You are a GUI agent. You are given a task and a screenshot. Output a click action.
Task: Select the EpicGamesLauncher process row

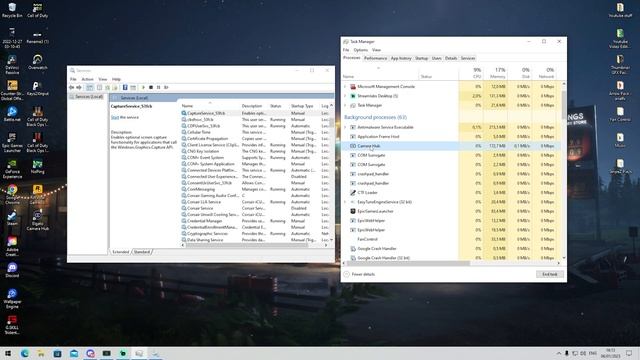451,211
